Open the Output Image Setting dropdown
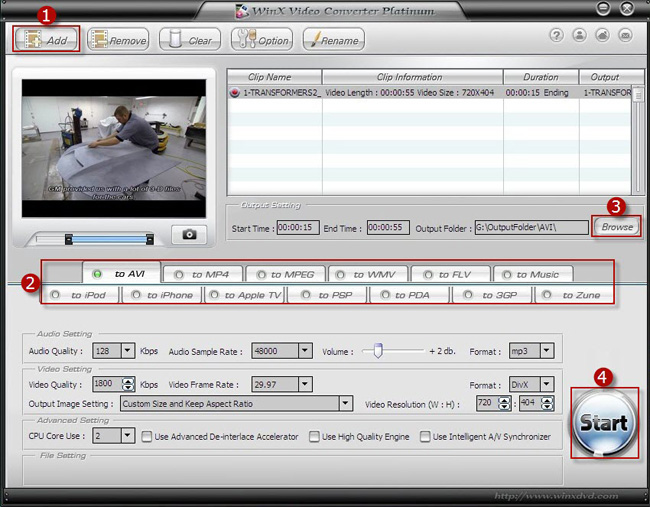Screen dimensions: 650x507 (345, 403)
